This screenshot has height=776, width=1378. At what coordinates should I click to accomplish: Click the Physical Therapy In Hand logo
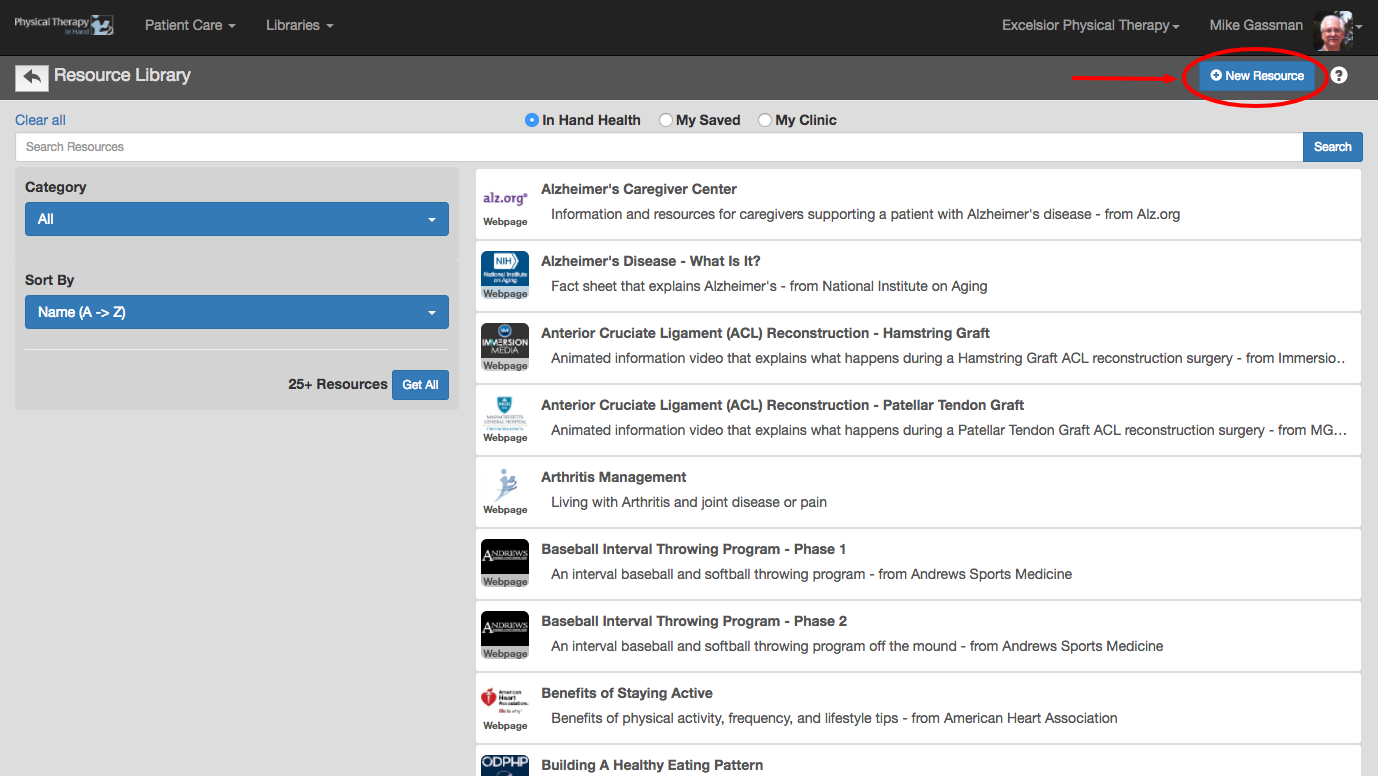pos(64,25)
